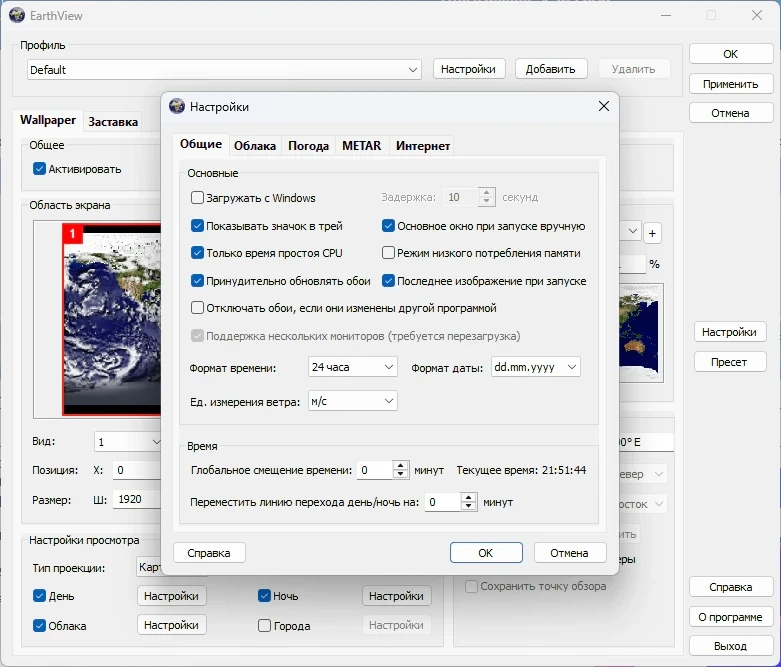Image resolution: width=781 pixels, height=667 pixels.
Task: Click Отмена in EarthView main window sidebar
Action: (x=731, y=113)
